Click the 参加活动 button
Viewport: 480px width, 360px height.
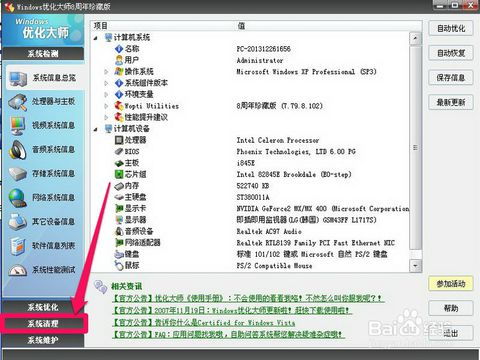tap(451, 284)
